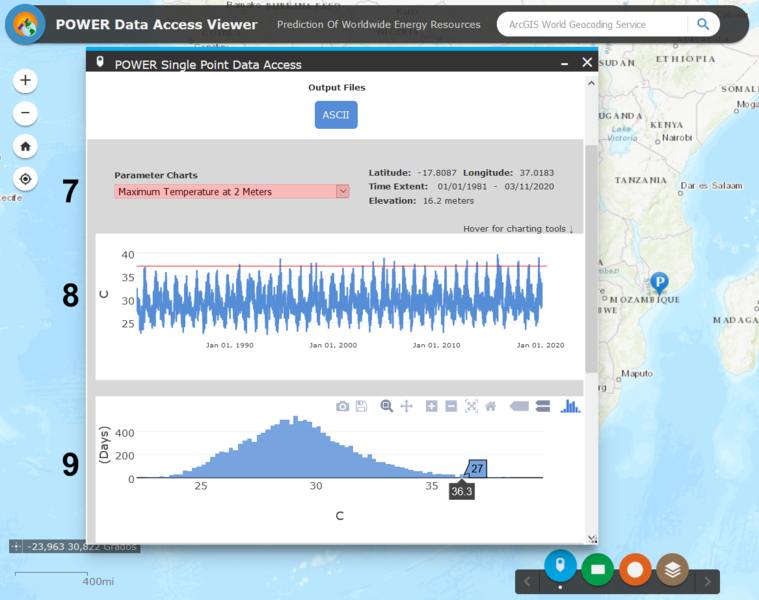The image size is (759, 600).
Task: Open the brown layers widget
Action: [x=672, y=570]
